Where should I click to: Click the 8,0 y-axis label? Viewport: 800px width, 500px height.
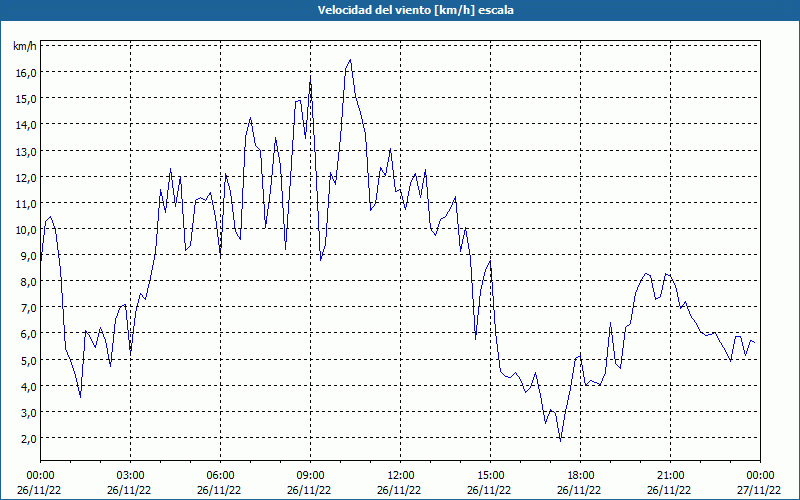click(28, 282)
